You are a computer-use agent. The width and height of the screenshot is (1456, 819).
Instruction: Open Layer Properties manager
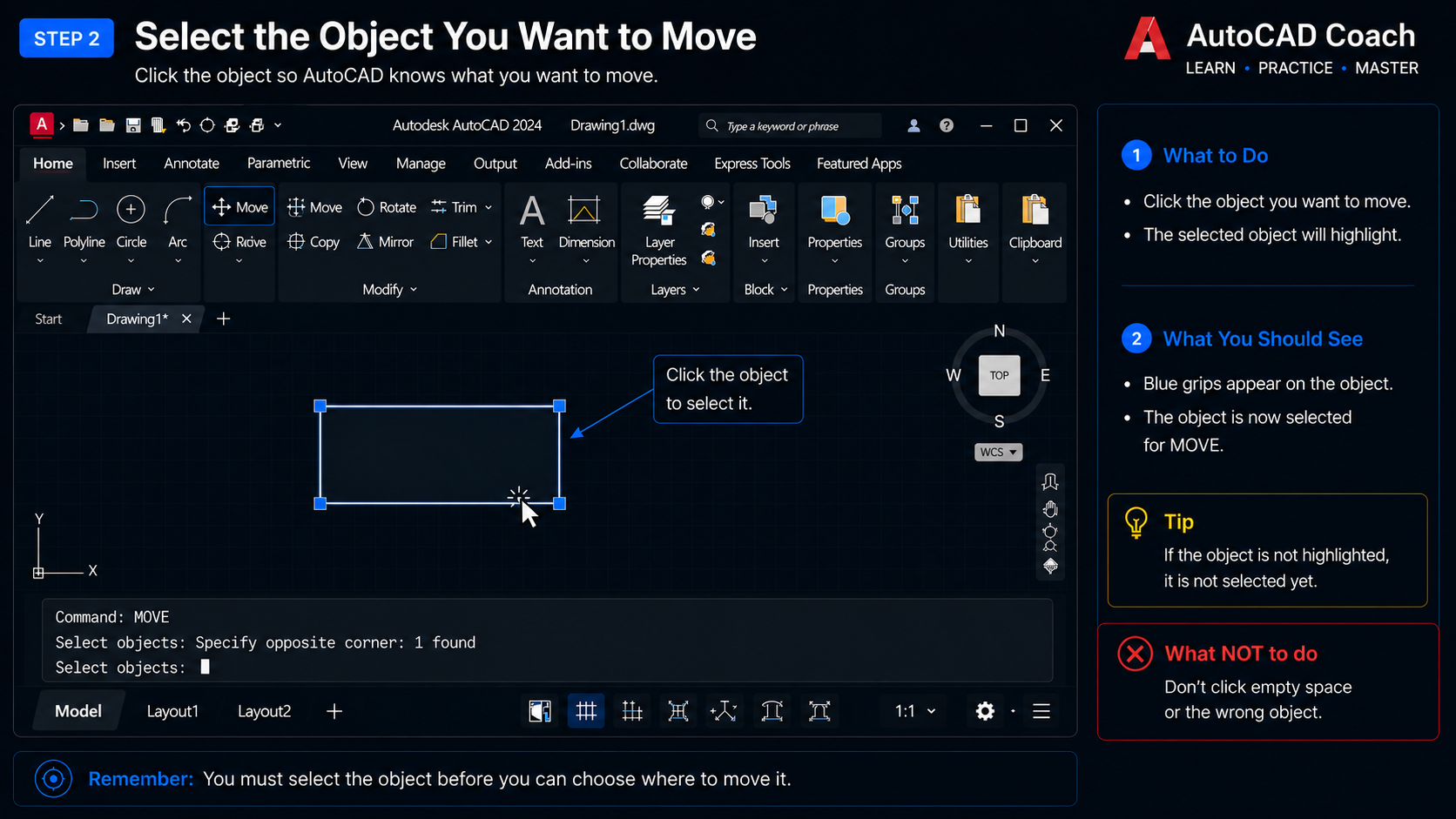click(x=659, y=231)
